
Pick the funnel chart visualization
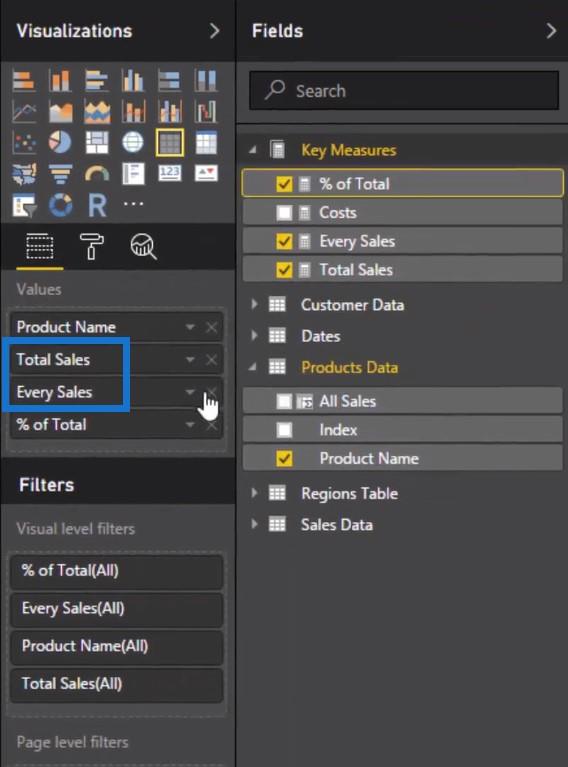(x=61, y=174)
